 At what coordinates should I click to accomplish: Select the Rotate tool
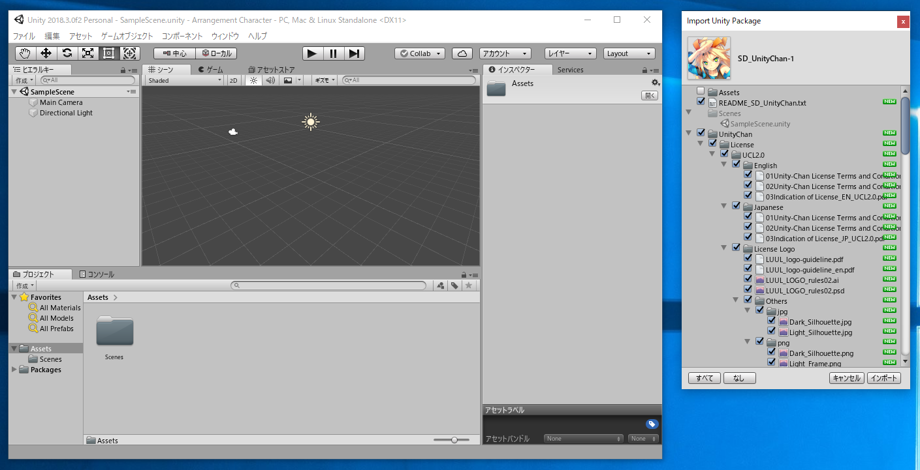[67, 53]
